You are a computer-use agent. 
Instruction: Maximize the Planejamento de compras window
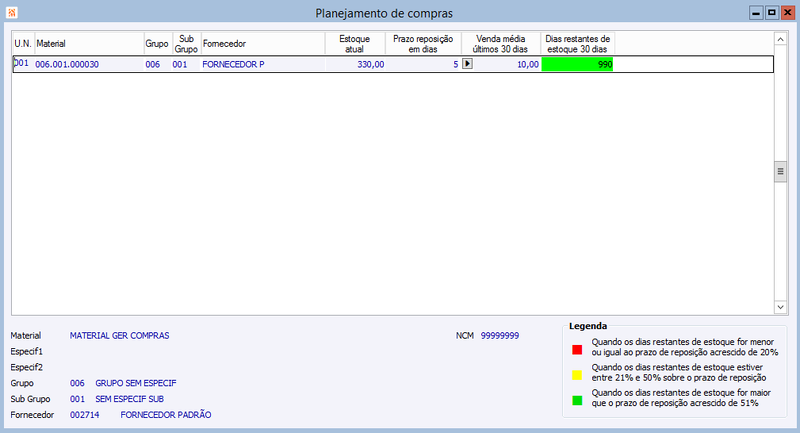[x=772, y=13]
